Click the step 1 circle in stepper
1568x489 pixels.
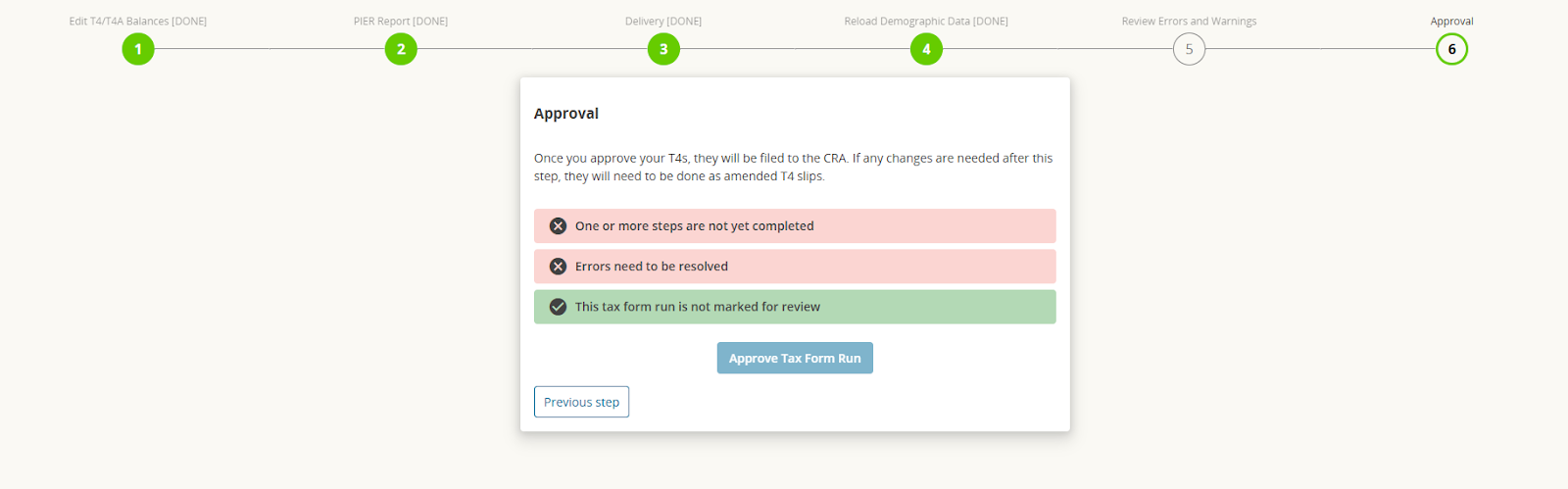[138, 49]
